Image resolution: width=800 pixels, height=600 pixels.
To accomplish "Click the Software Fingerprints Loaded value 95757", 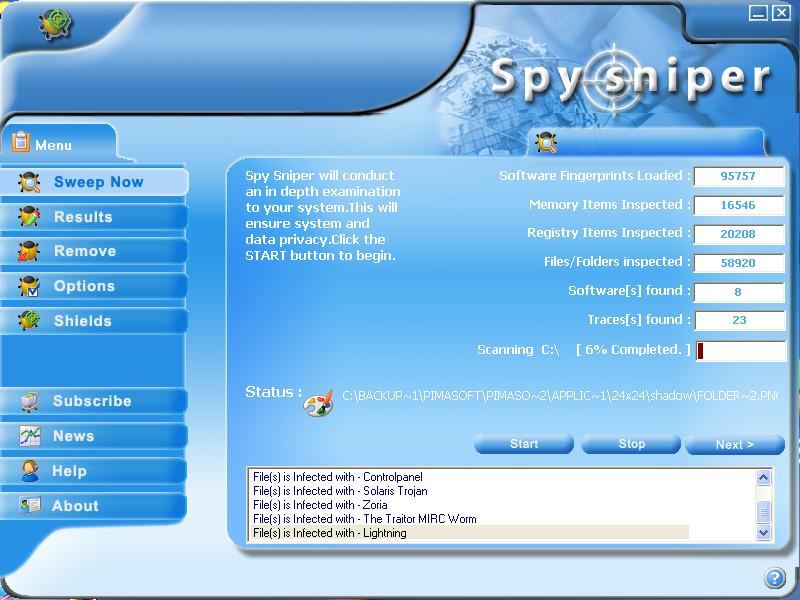I will coord(738,177).
